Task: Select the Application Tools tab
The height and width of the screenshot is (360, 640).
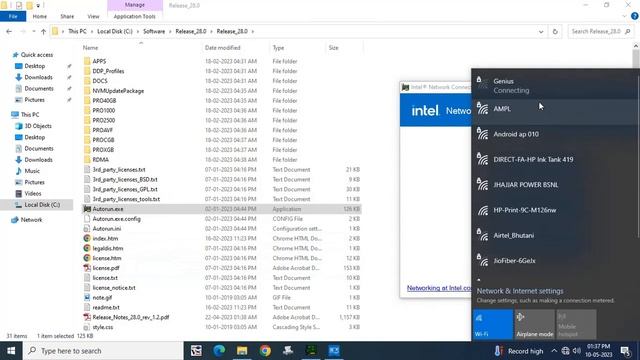Action: pyautogui.click(x=135, y=16)
